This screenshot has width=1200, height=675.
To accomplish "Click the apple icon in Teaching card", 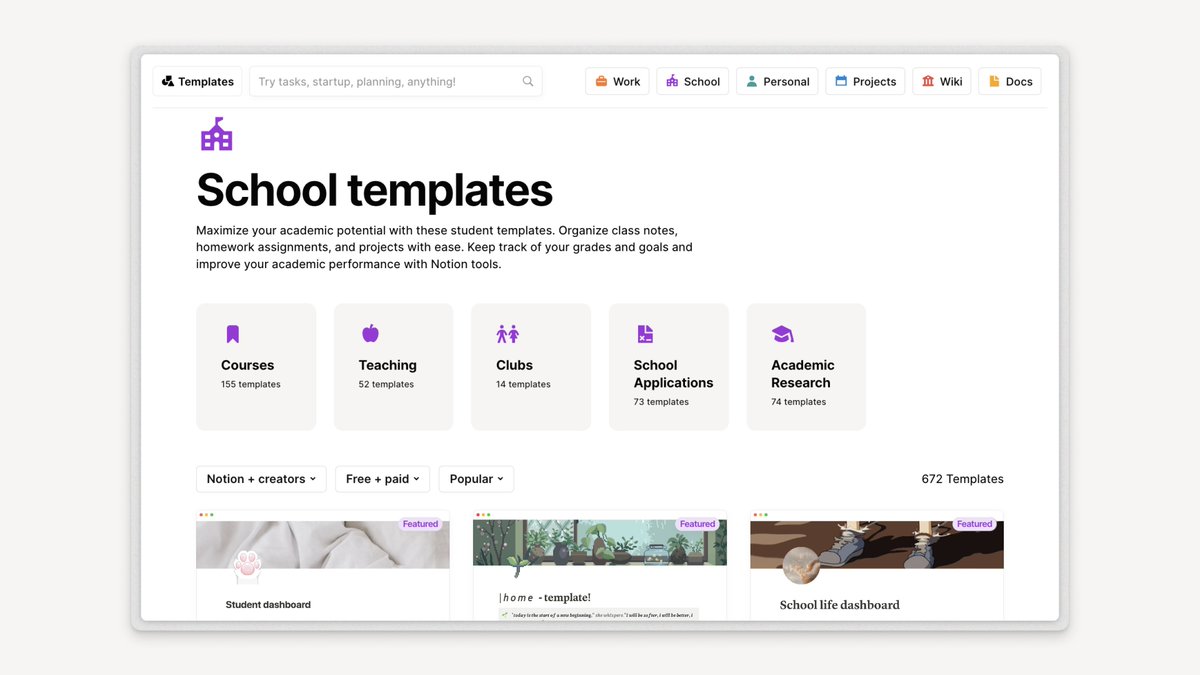I will point(370,333).
